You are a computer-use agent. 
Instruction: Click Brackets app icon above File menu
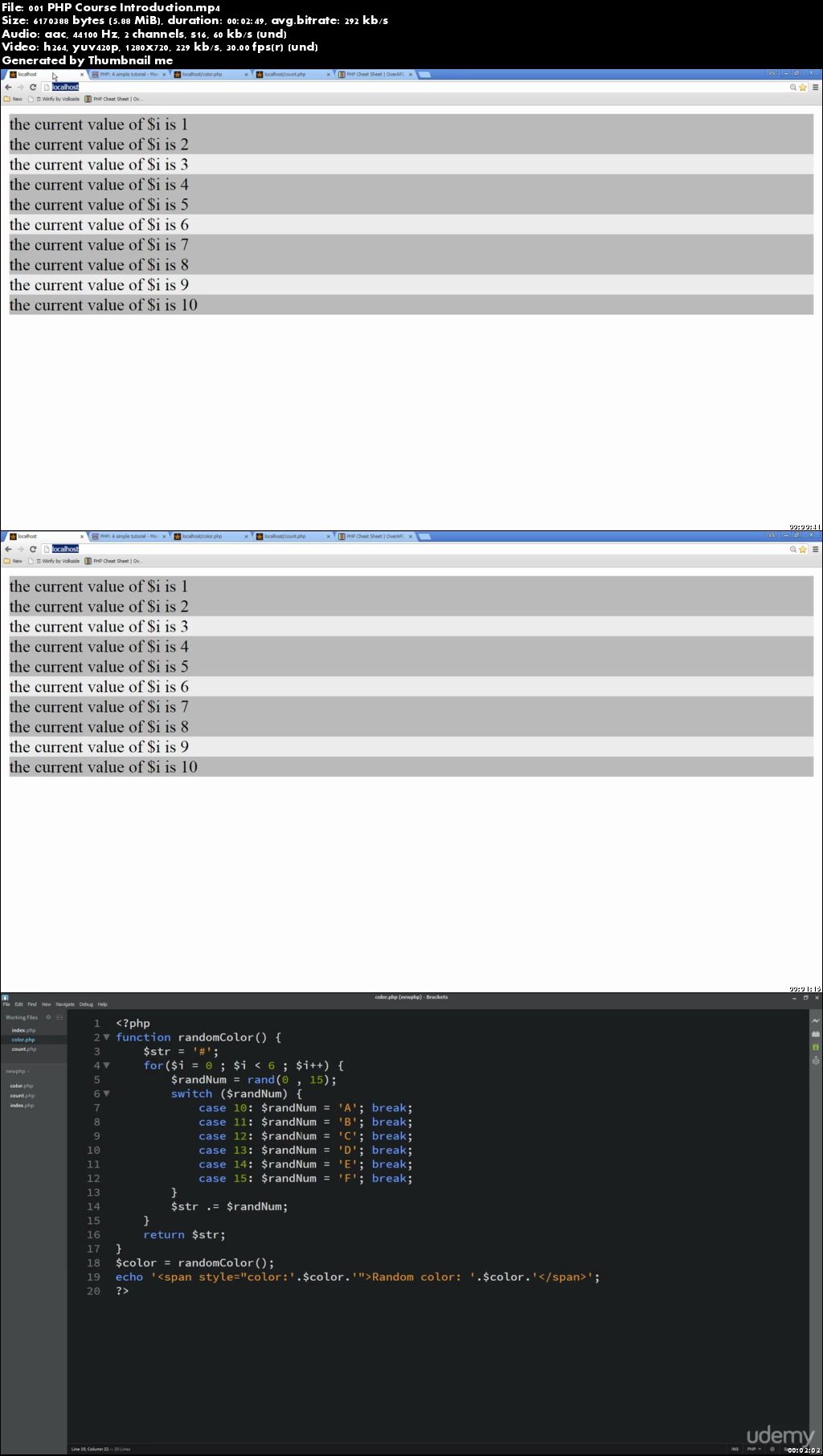click(5, 997)
